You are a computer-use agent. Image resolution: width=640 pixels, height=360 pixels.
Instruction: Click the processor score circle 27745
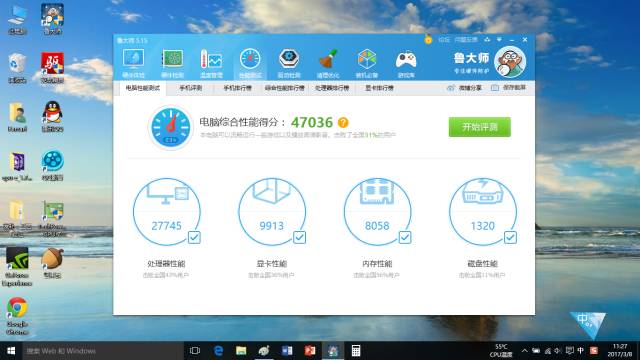coord(167,211)
